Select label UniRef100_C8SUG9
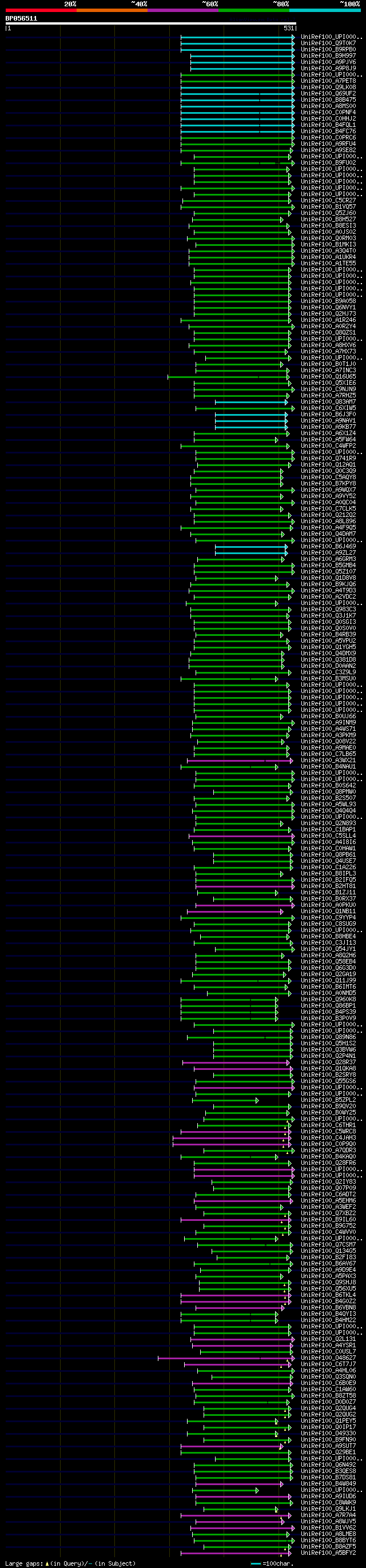Screen dimensions: 366x1568 pyautogui.click(x=328, y=924)
